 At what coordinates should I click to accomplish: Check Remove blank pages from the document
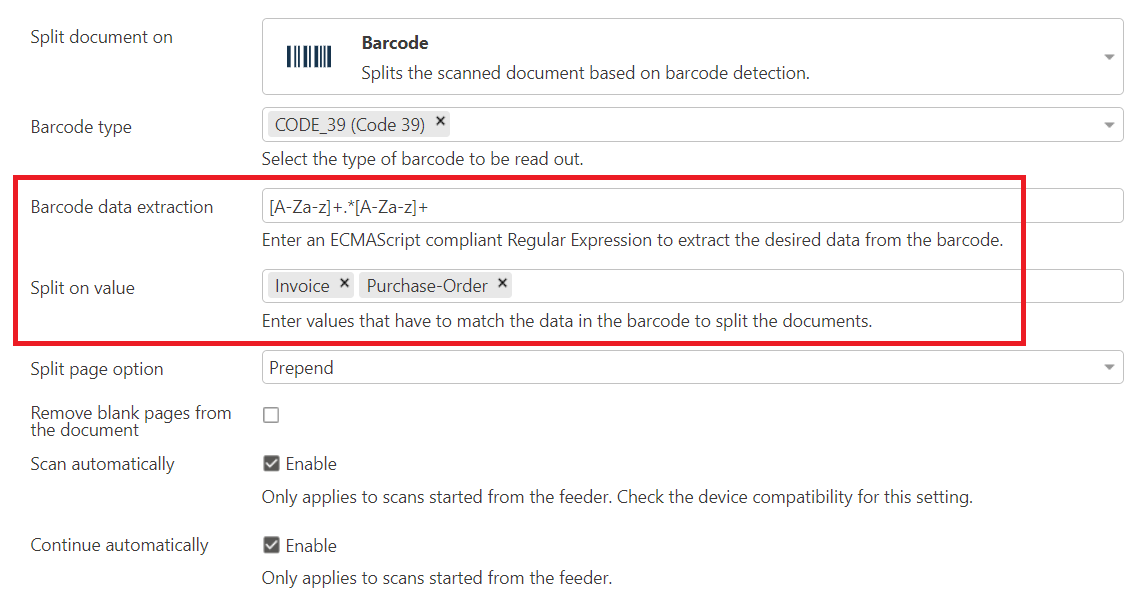(x=271, y=415)
